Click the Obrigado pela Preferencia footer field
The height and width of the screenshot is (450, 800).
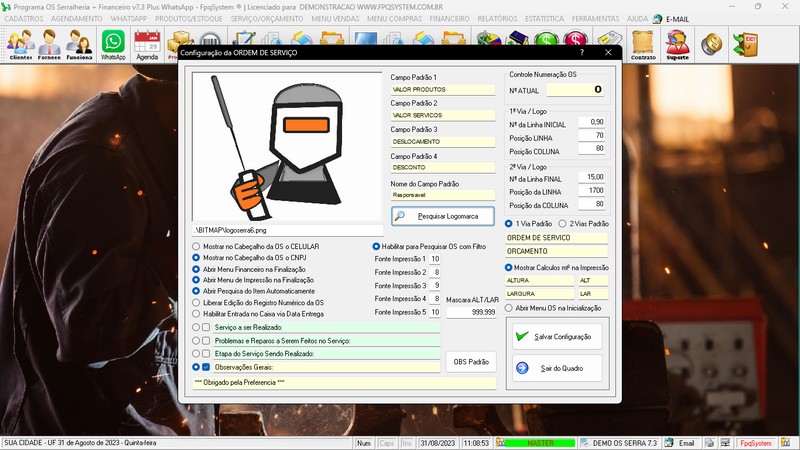(344, 383)
